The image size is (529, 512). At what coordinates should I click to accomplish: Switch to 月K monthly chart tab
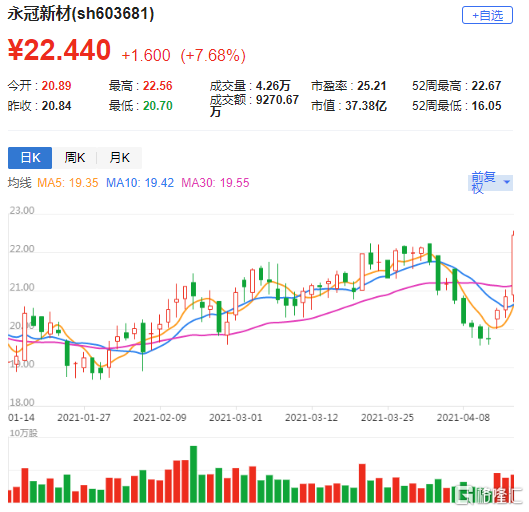point(119,158)
